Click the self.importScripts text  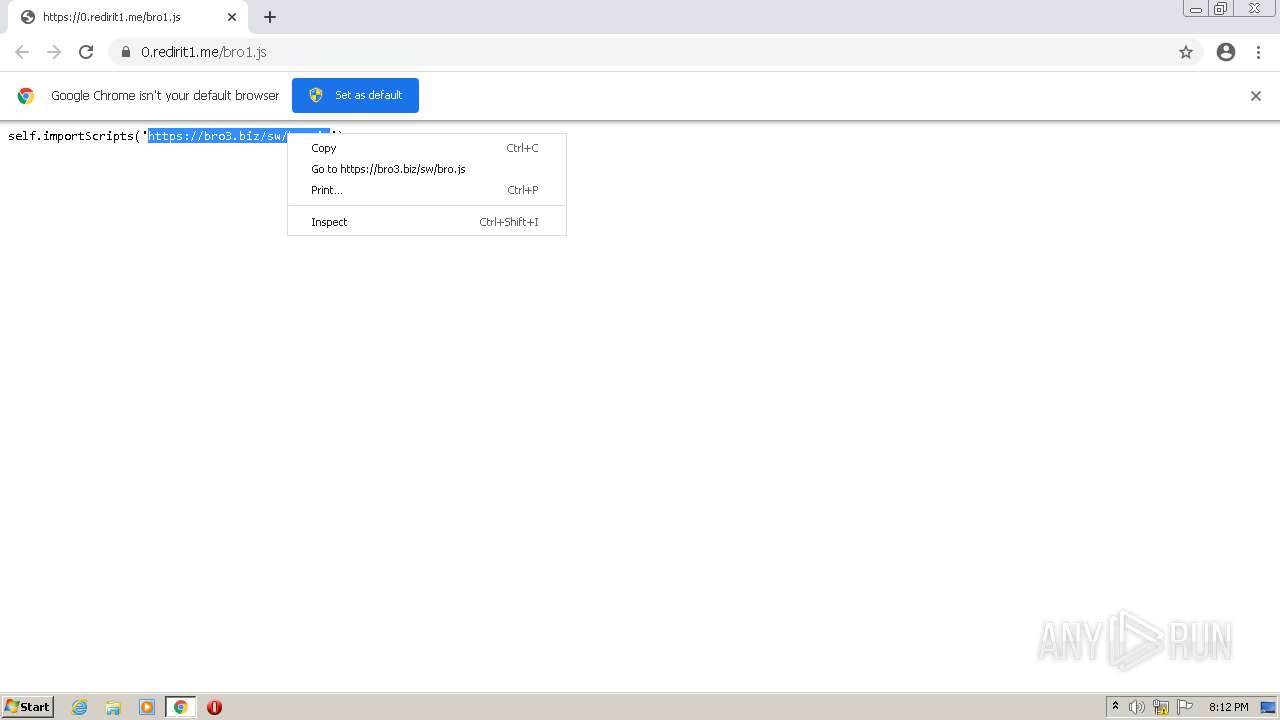(x=71, y=136)
